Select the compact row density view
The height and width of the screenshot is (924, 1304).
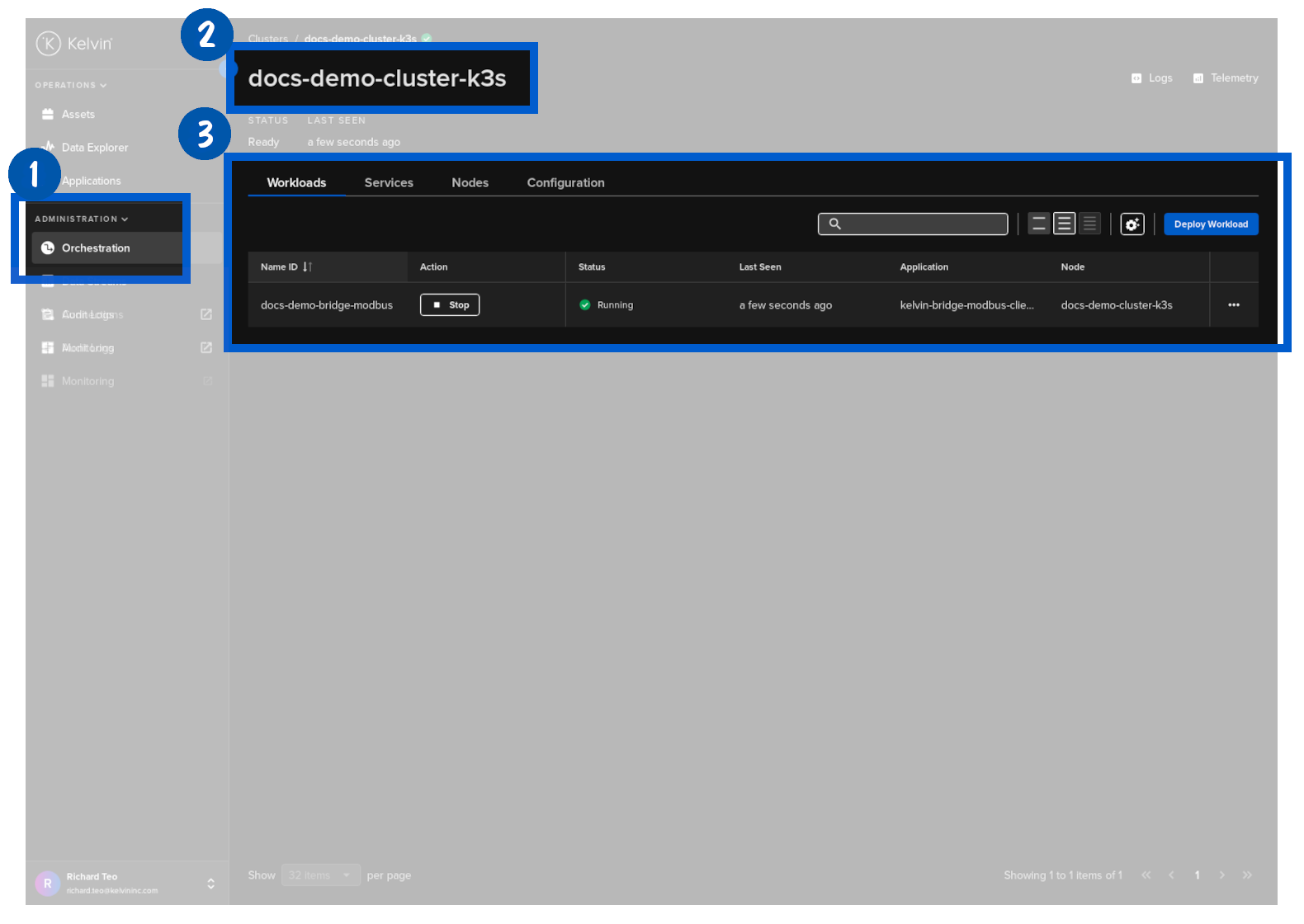coord(1089,224)
